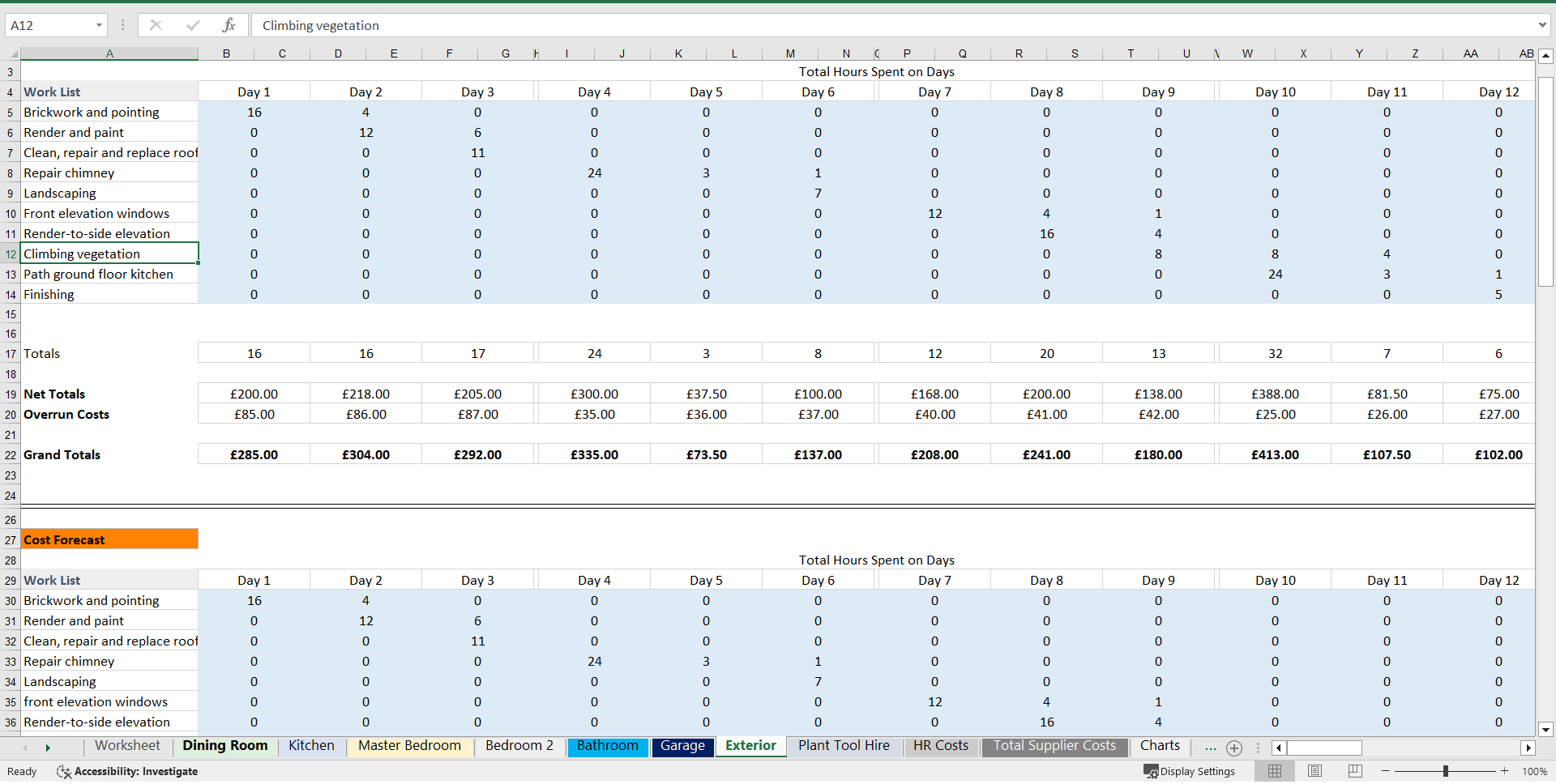The height and width of the screenshot is (784, 1556).
Task: Open the Plant Tool Hire sheet
Action: [x=843, y=746]
